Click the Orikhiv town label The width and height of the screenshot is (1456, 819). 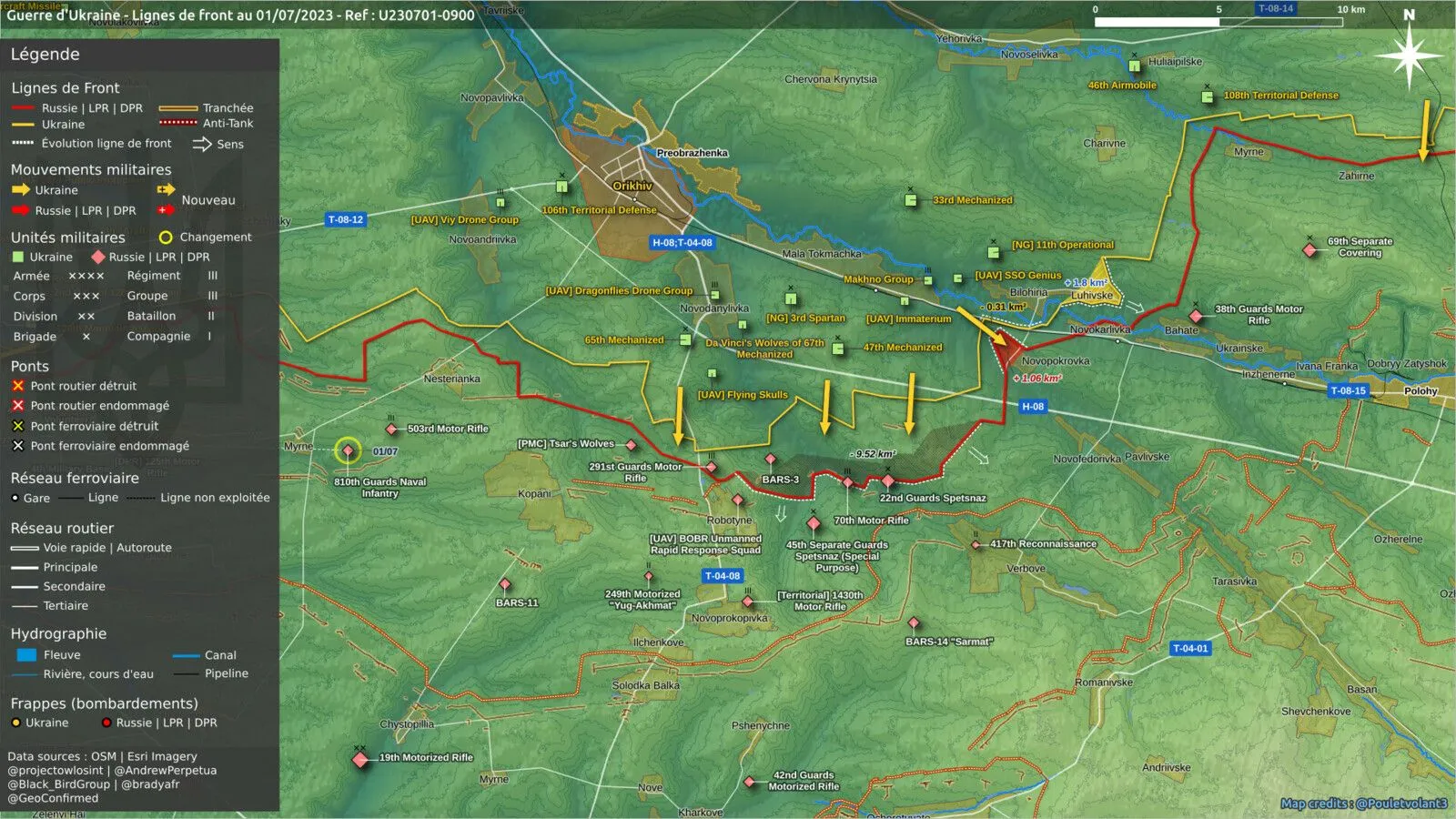(632, 186)
